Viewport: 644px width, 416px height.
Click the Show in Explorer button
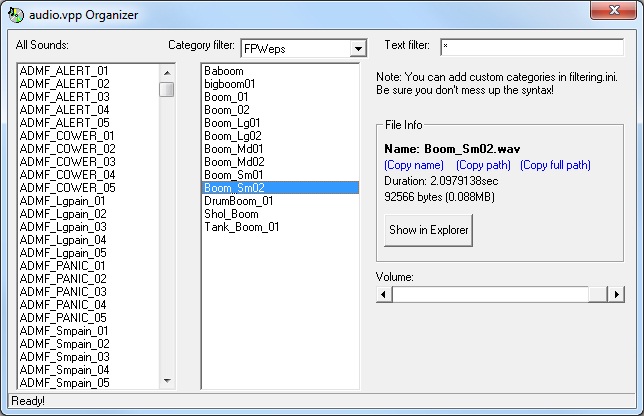coord(429,230)
